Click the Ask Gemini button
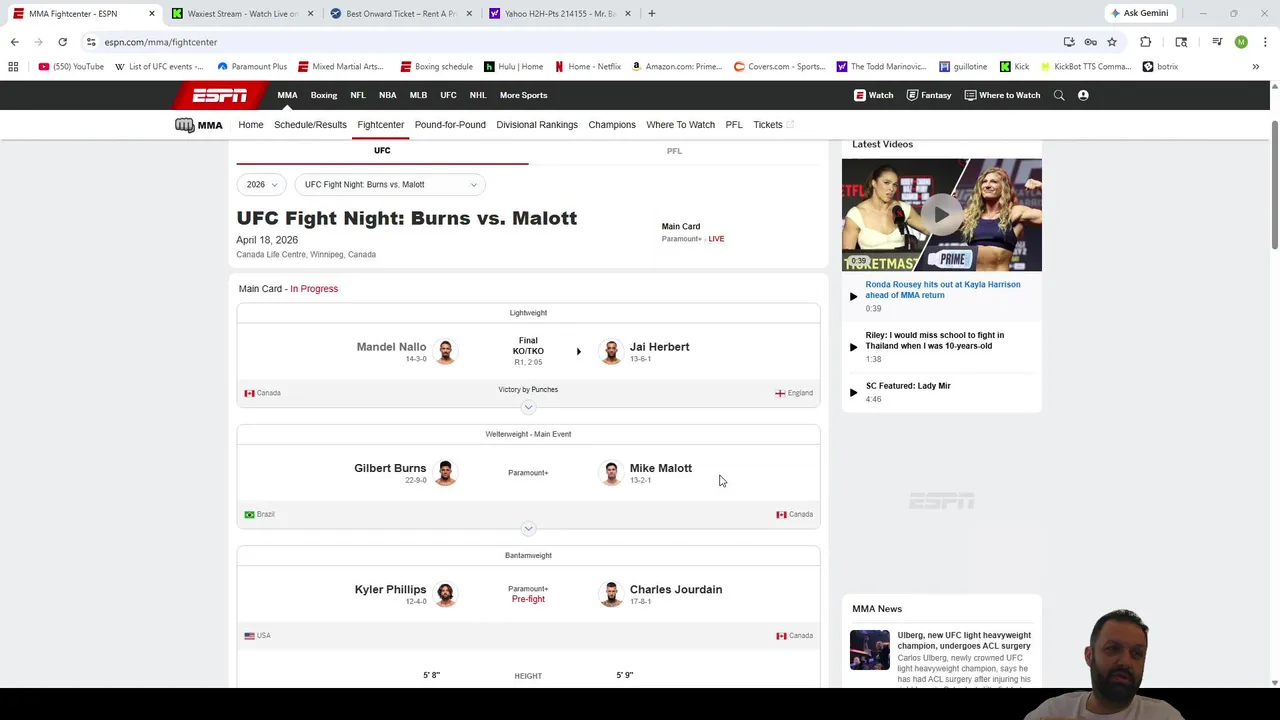The width and height of the screenshot is (1280, 720). [1139, 13]
